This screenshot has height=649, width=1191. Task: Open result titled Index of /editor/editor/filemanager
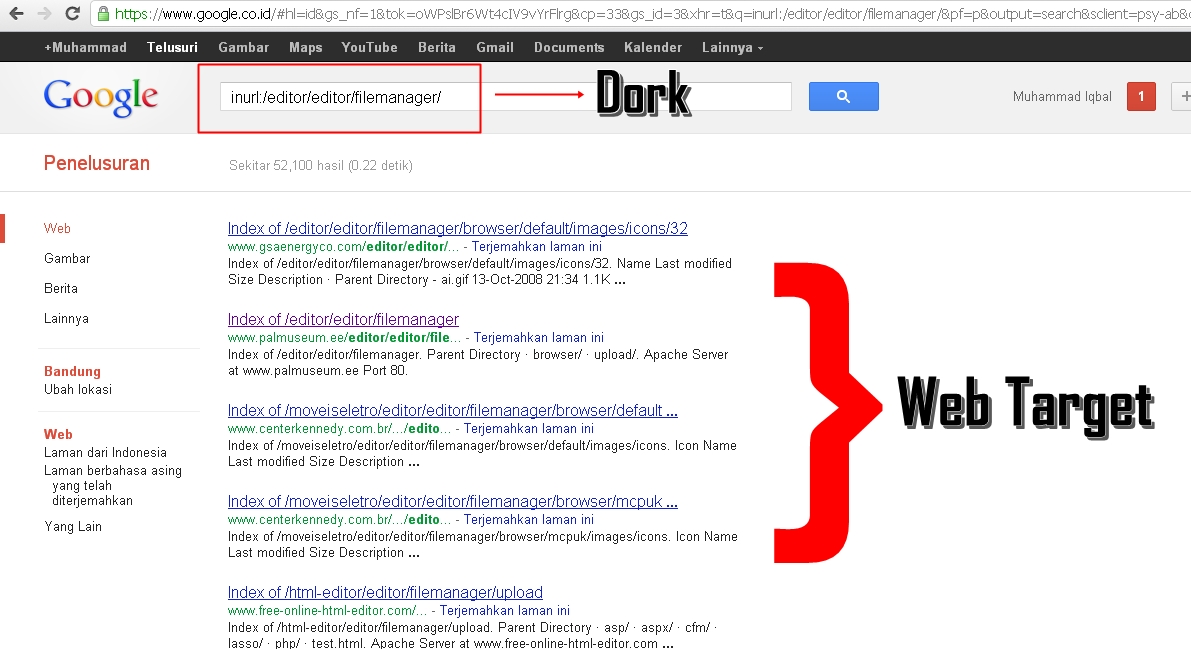(343, 319)
